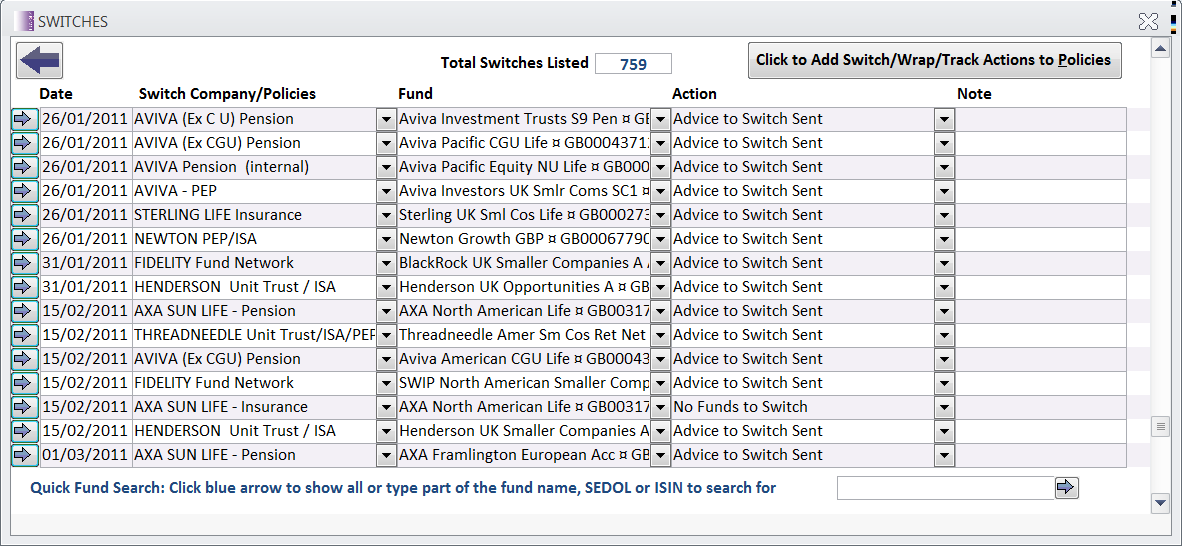Click the Fund column header

(415, 94)
